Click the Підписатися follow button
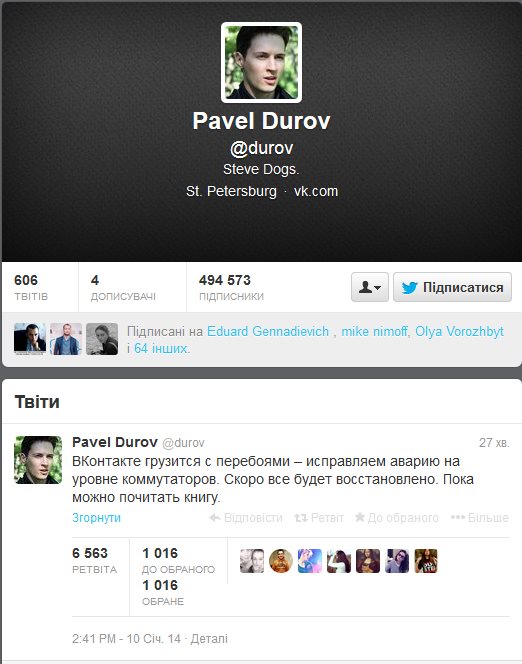522x664 pixels. click(452, 287)
